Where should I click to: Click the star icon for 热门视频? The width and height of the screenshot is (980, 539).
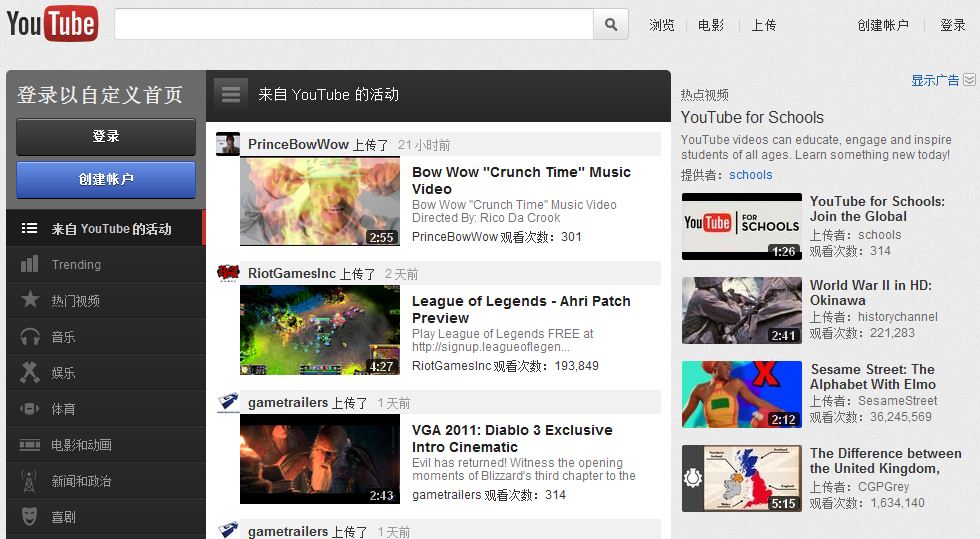pos(29,300)
